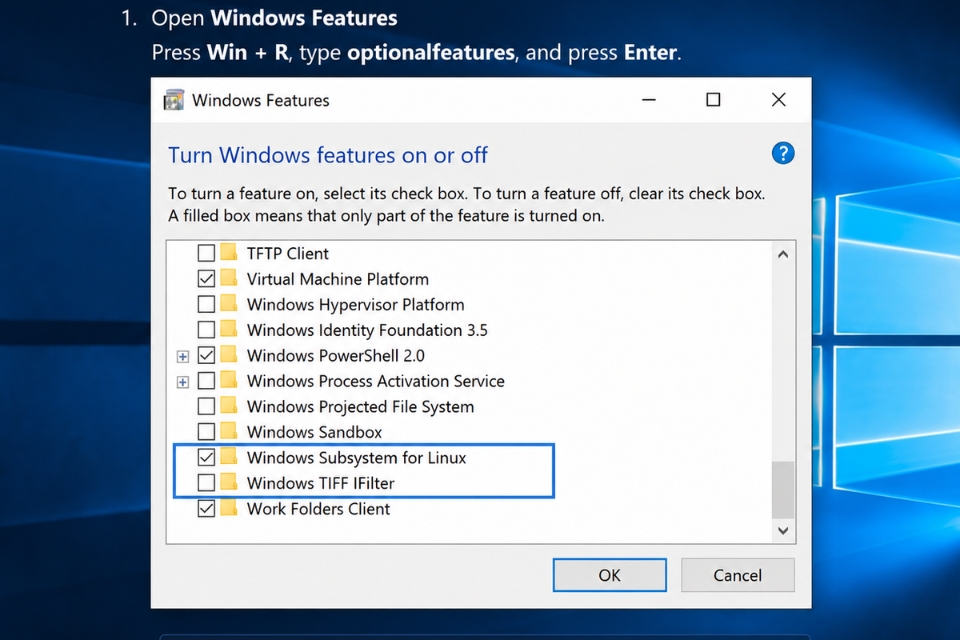This screenshot has width=960, height=640.
Task: Select "Windows Identity Foundation 3.5" label
Action: pyautogui.click(x=367, y=330)
